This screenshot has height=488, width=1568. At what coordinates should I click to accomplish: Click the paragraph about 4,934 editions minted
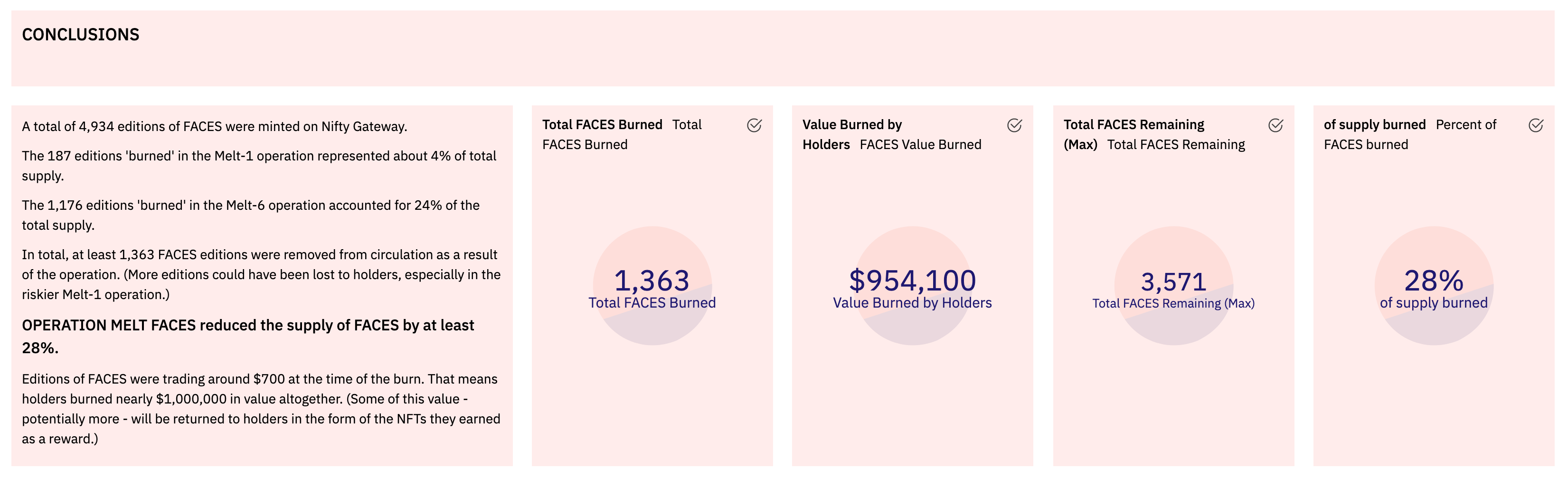(x=214, y=127)
